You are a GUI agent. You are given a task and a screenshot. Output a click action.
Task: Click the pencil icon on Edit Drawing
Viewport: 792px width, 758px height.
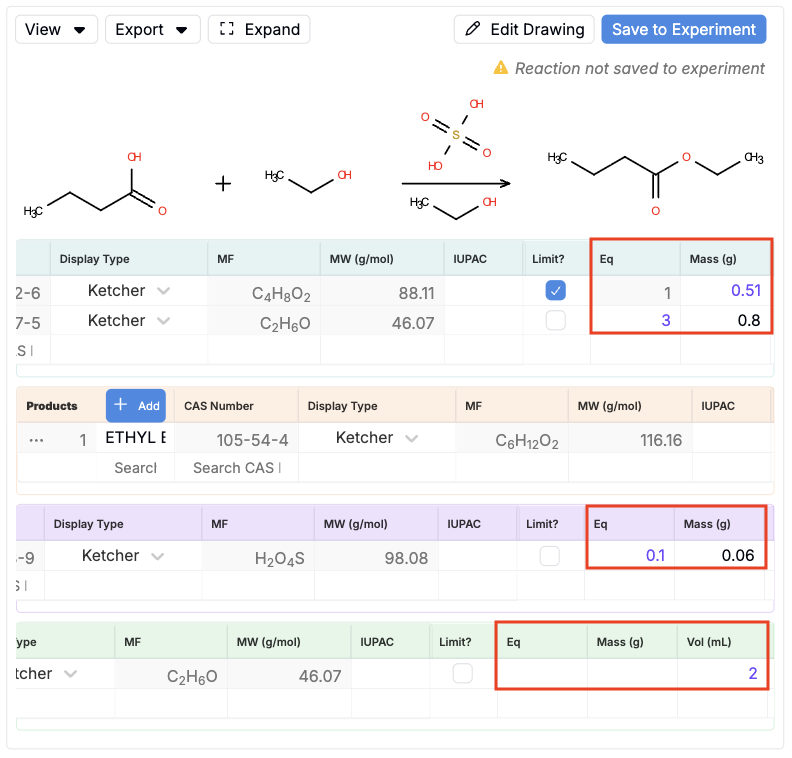(472, 29)
